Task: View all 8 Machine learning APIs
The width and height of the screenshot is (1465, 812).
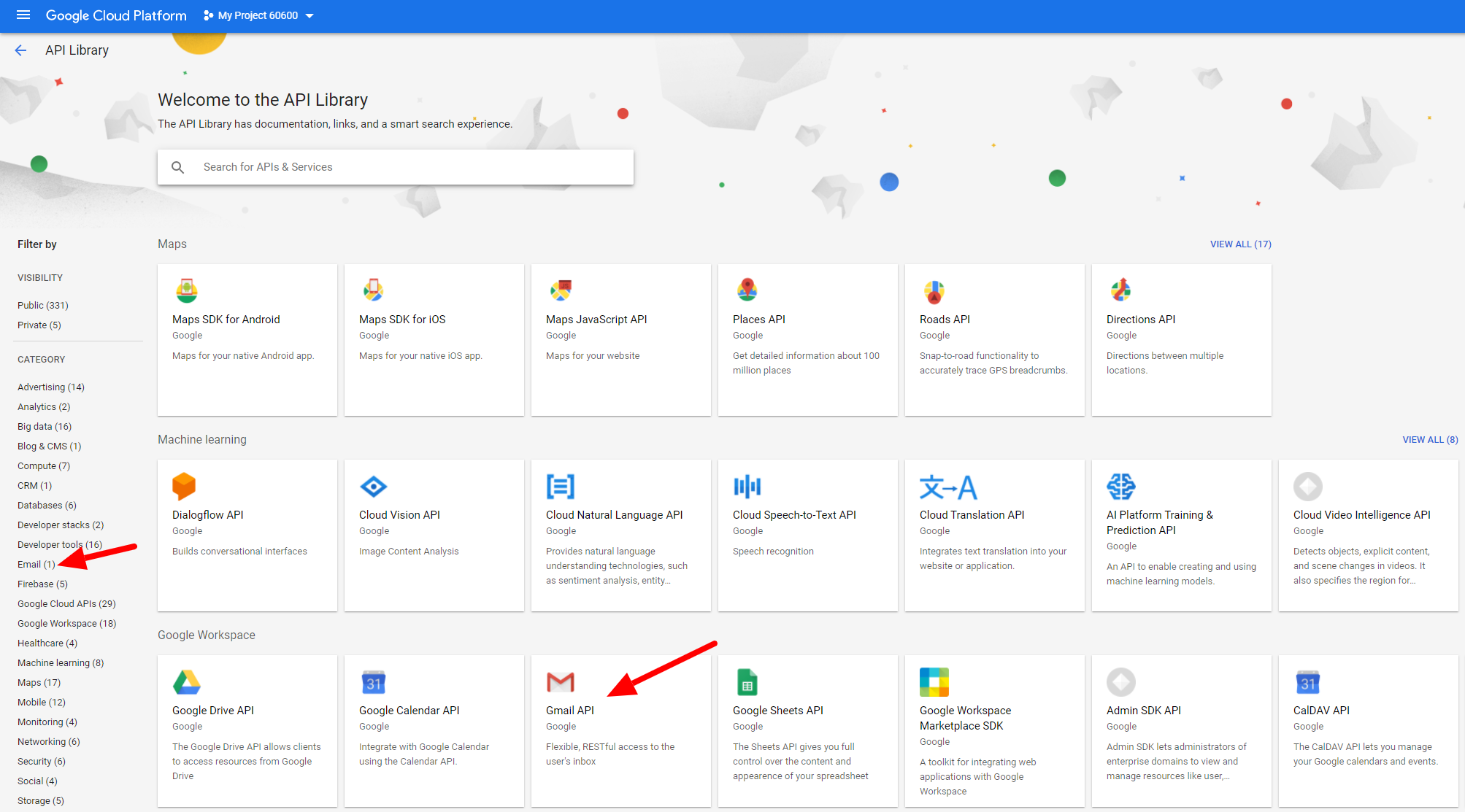Action: point(1429,439)
